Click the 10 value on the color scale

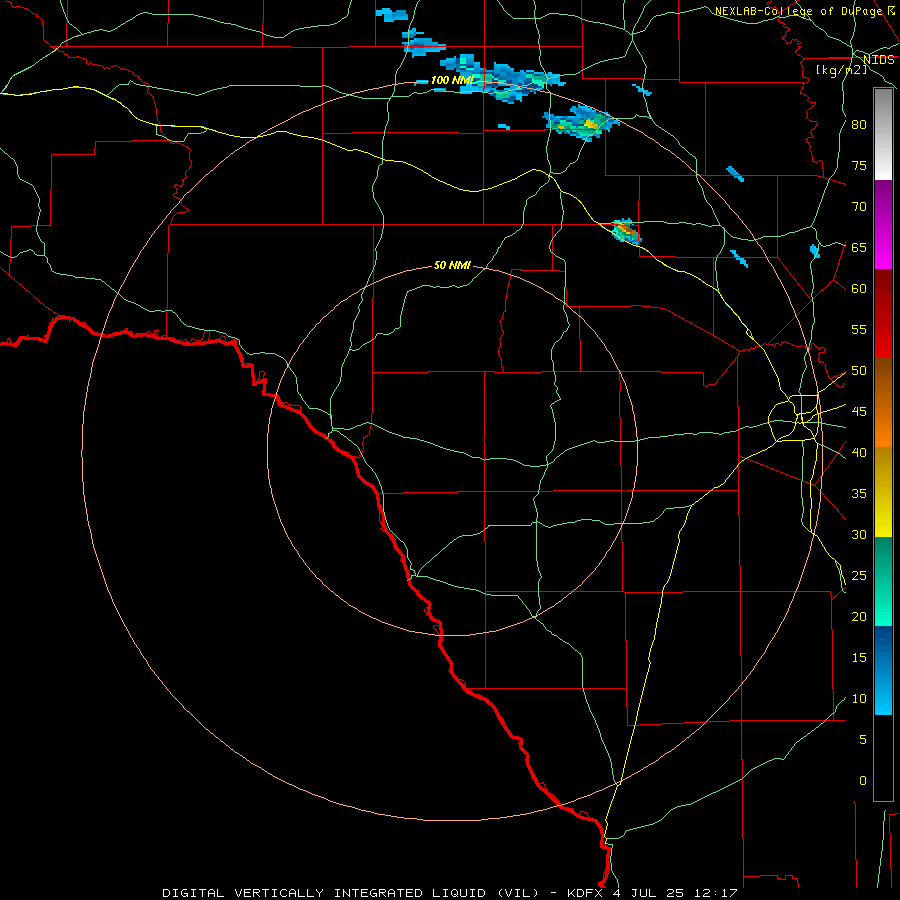[859, 699]
